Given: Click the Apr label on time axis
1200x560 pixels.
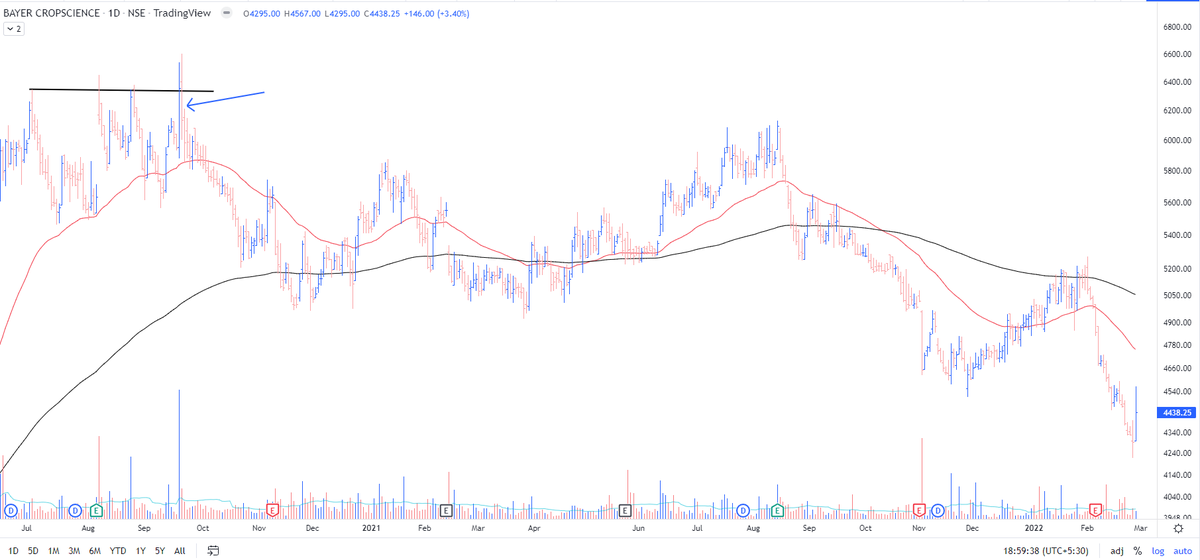Looking at the screenshot, I should [x=534, y=527].
